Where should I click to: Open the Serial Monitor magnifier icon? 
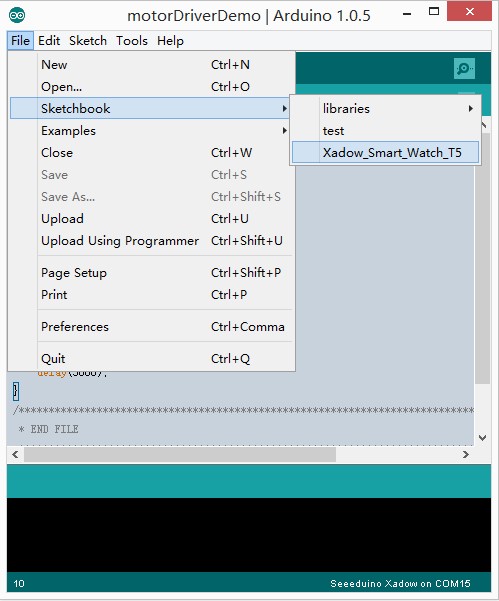(464, 68)
